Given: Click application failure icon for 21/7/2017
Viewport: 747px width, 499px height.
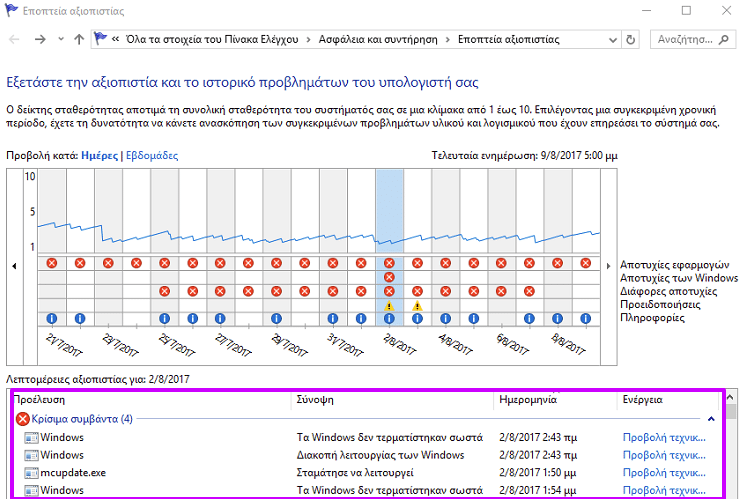Looking at the screenshot, I should 51,263.
